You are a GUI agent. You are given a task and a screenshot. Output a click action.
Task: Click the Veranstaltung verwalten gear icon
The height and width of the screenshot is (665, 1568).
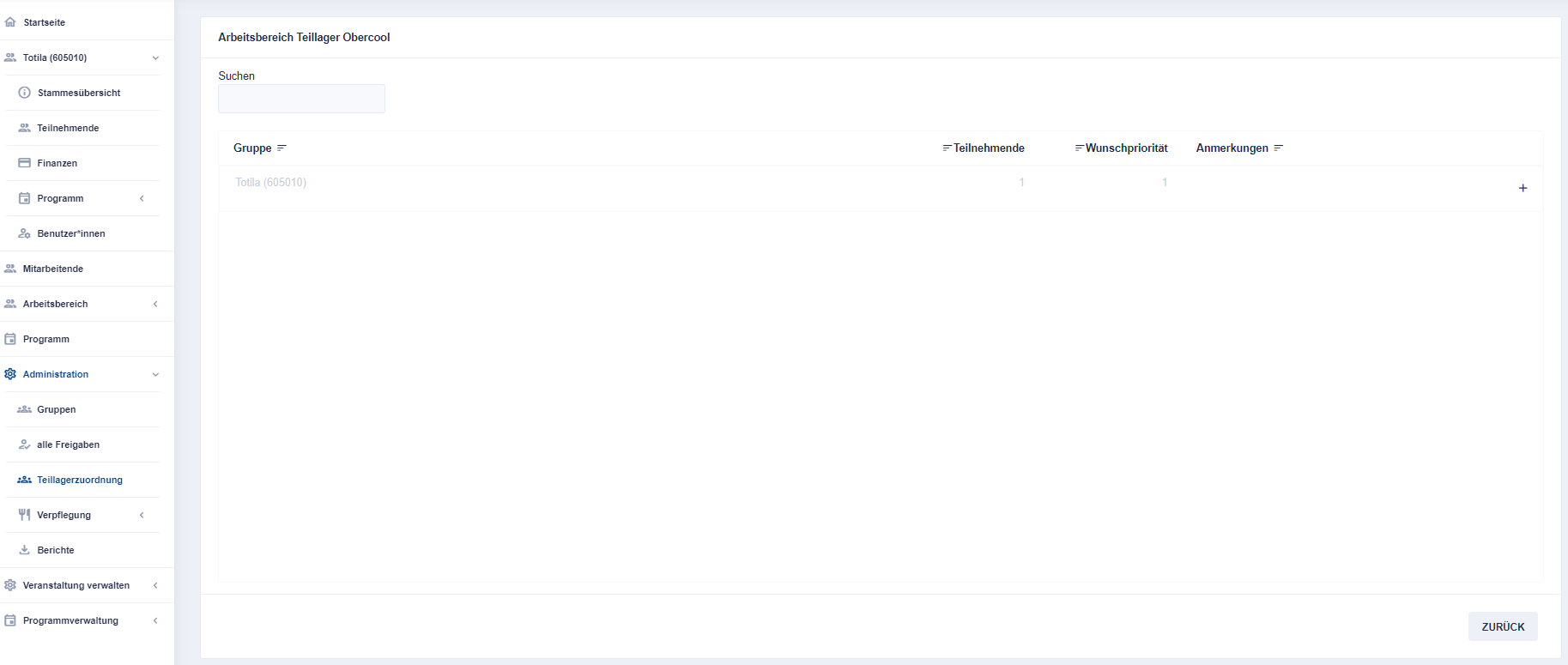click(x=10, y=585)
